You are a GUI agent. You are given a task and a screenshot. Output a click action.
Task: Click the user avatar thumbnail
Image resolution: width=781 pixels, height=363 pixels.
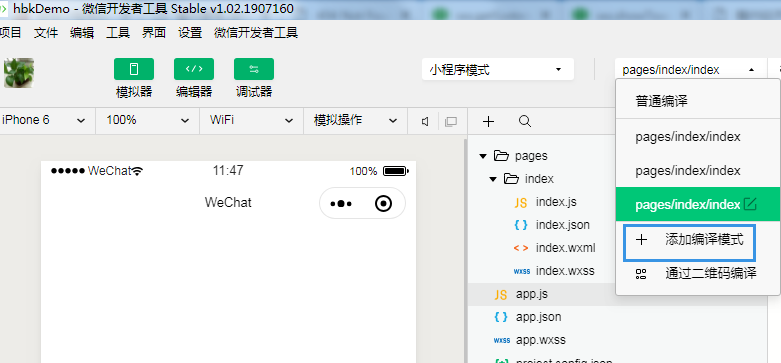[19, 73]
